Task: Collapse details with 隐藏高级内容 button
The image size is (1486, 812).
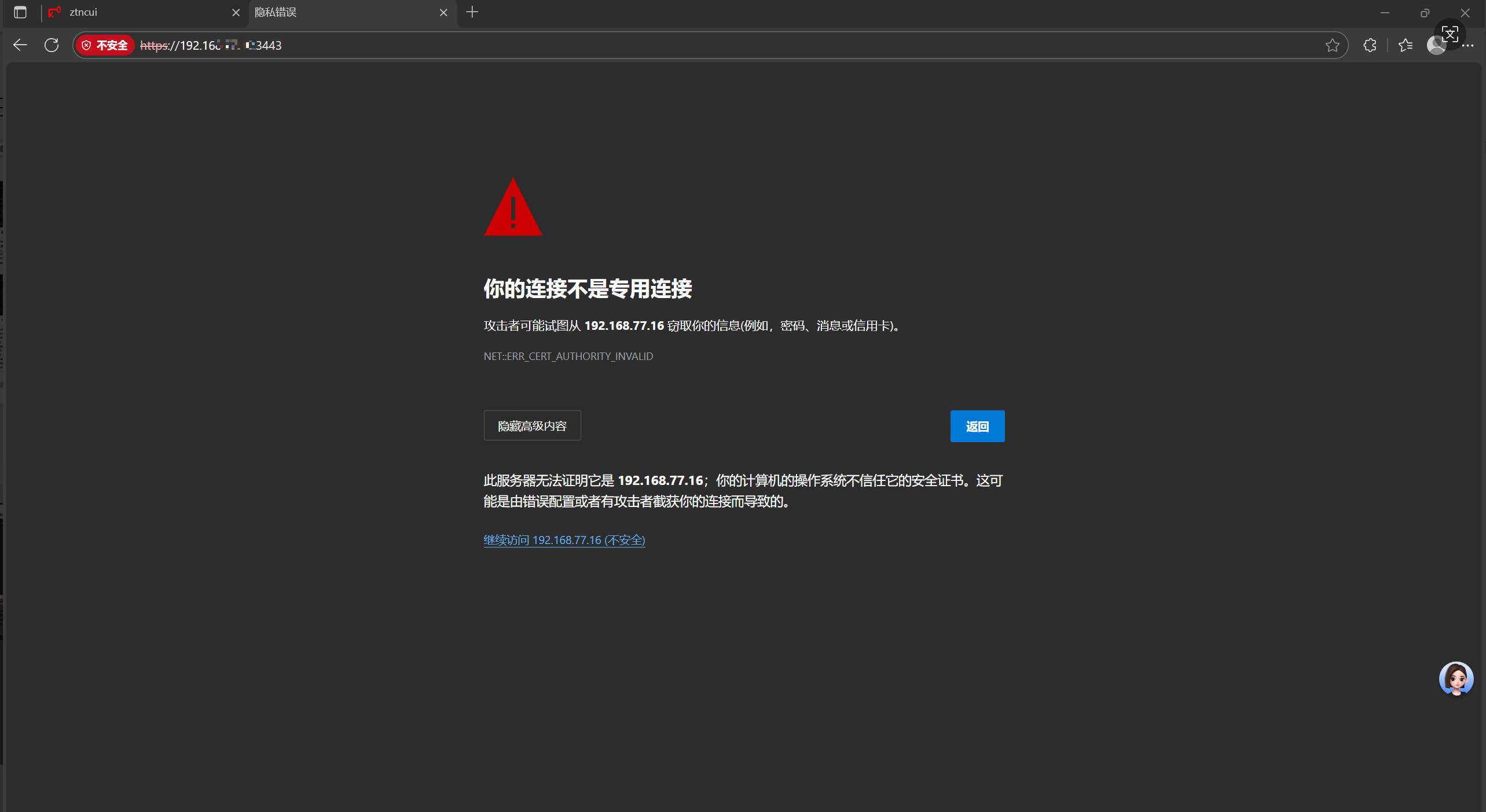Action: [532, 426]
